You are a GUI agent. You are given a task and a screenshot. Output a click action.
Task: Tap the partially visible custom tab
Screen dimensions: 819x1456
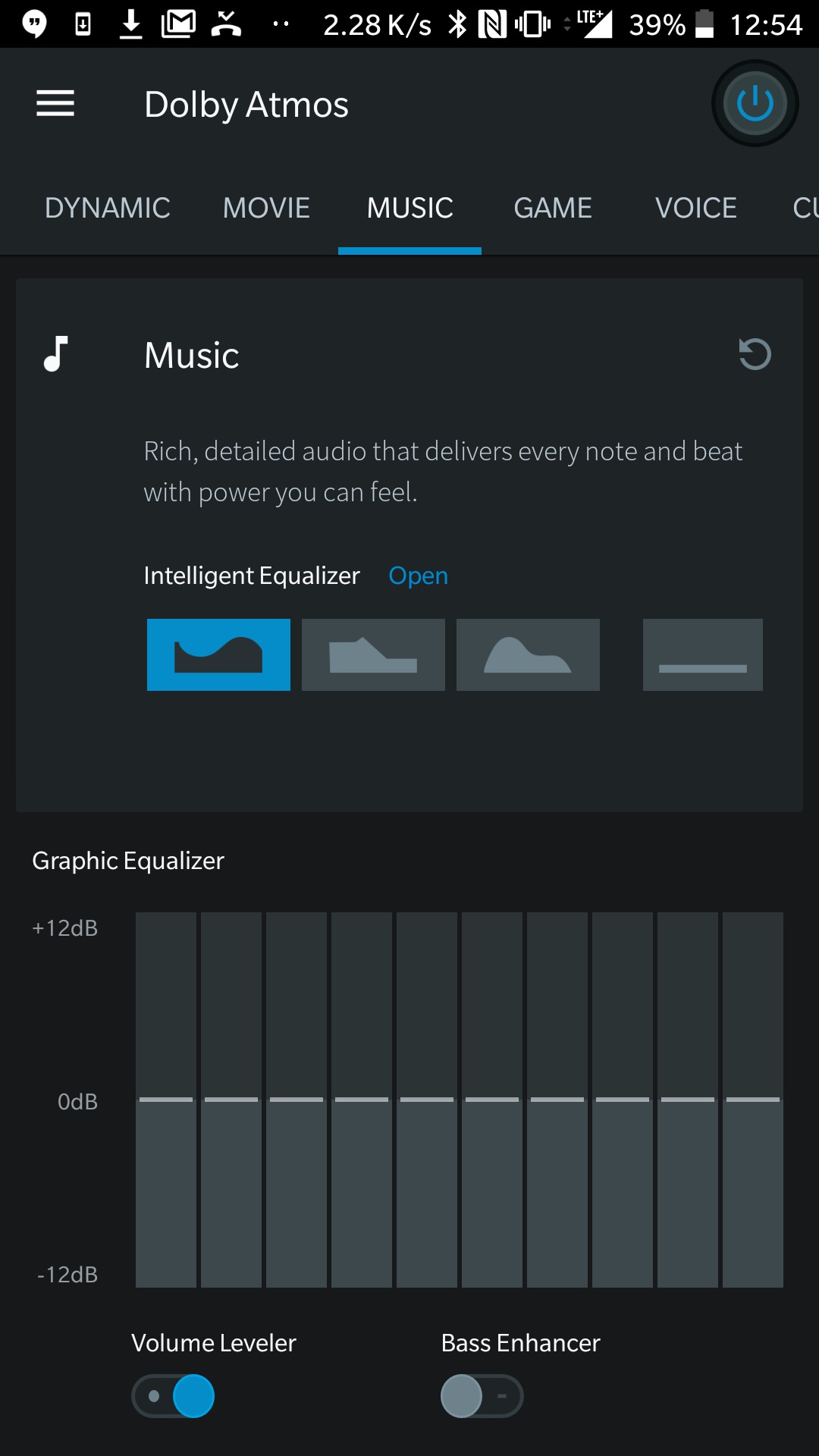(x=804, y=209)
